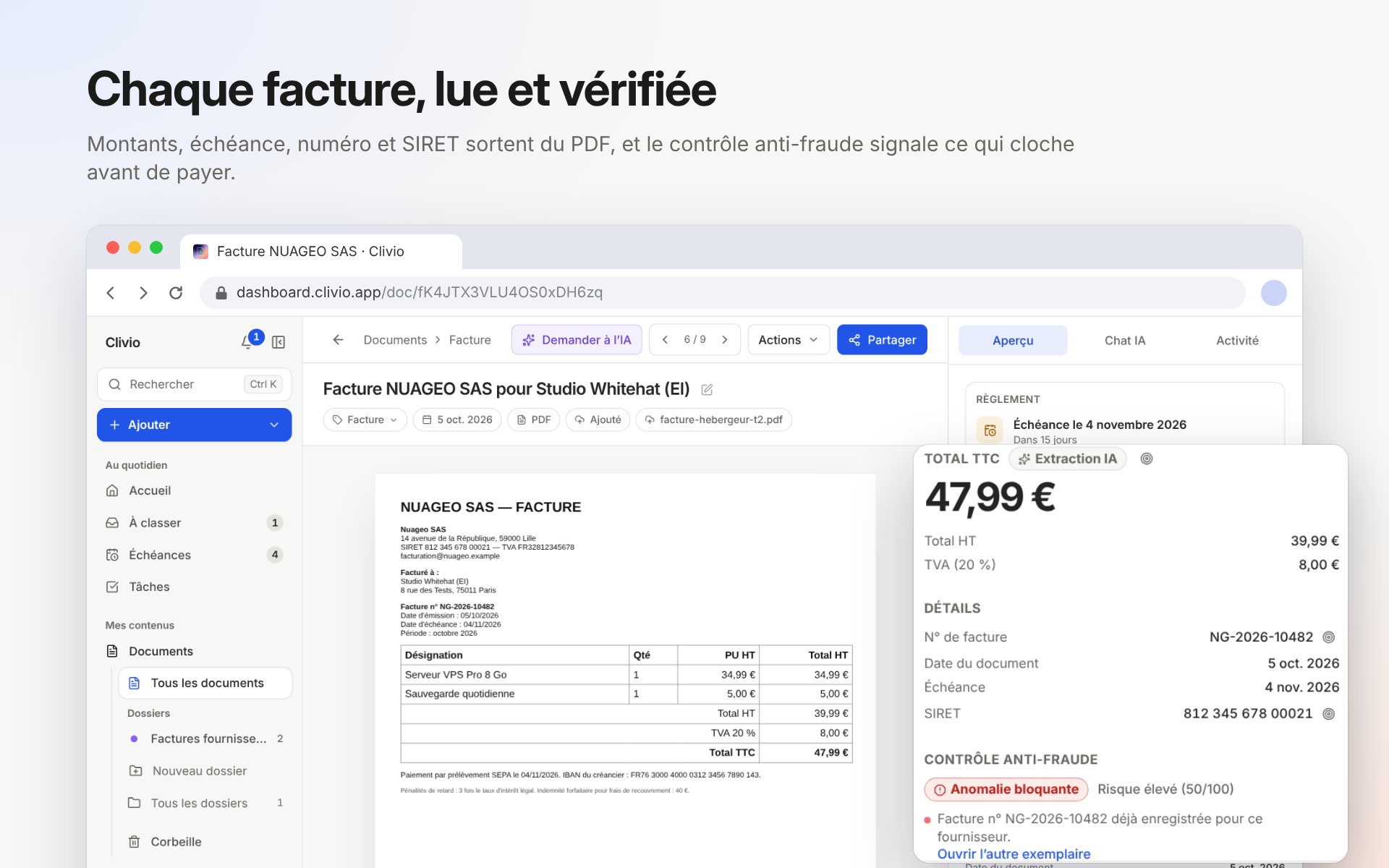Viewport: 1389px width, 868px height.
Task: Open Ouvrir l'autre exemplaire link
Action: pyautogui.click(x=1014, y=854)
